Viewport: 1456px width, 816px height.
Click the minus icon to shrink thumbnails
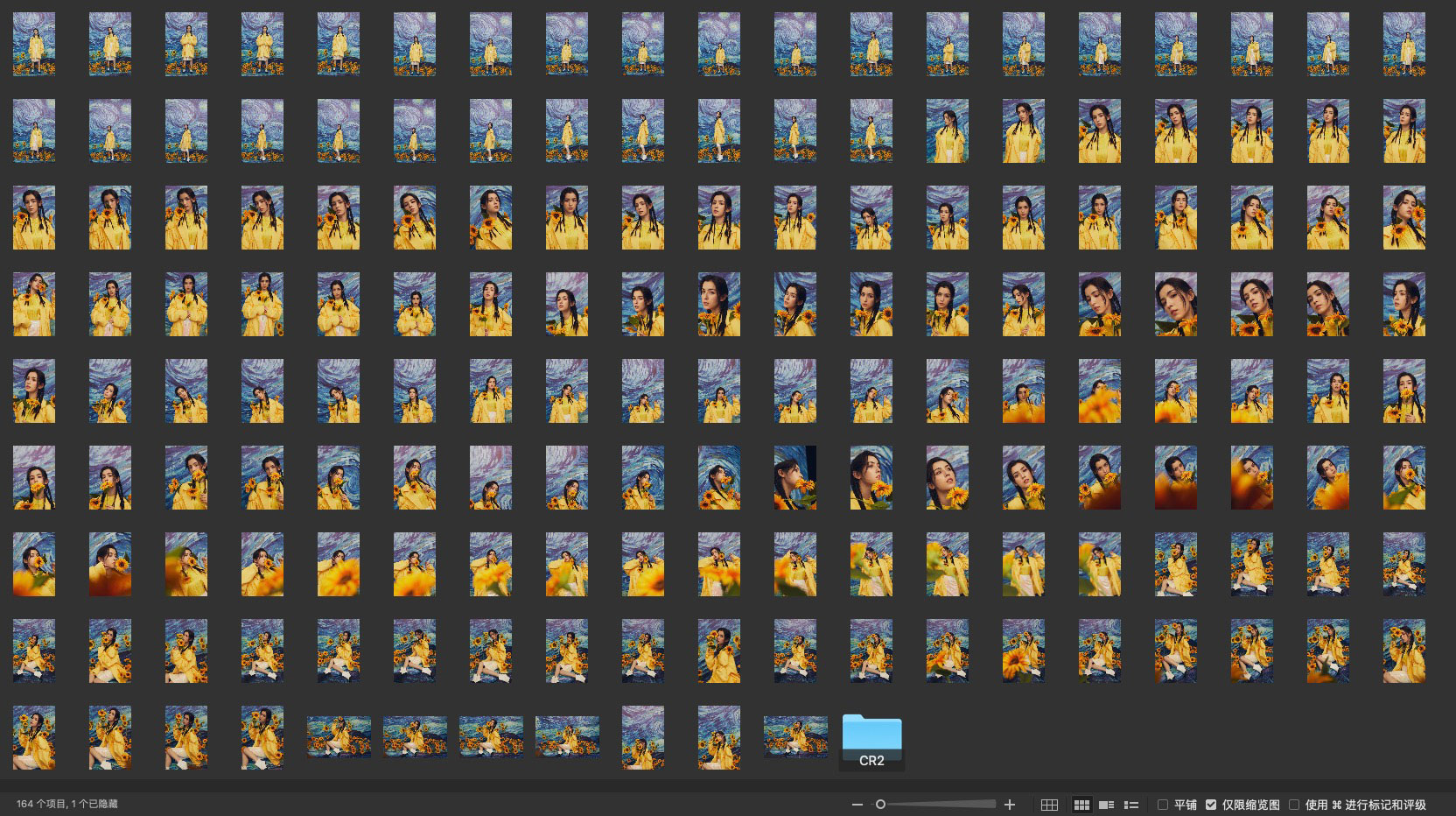pyautogui.click(x=857, y=805)
